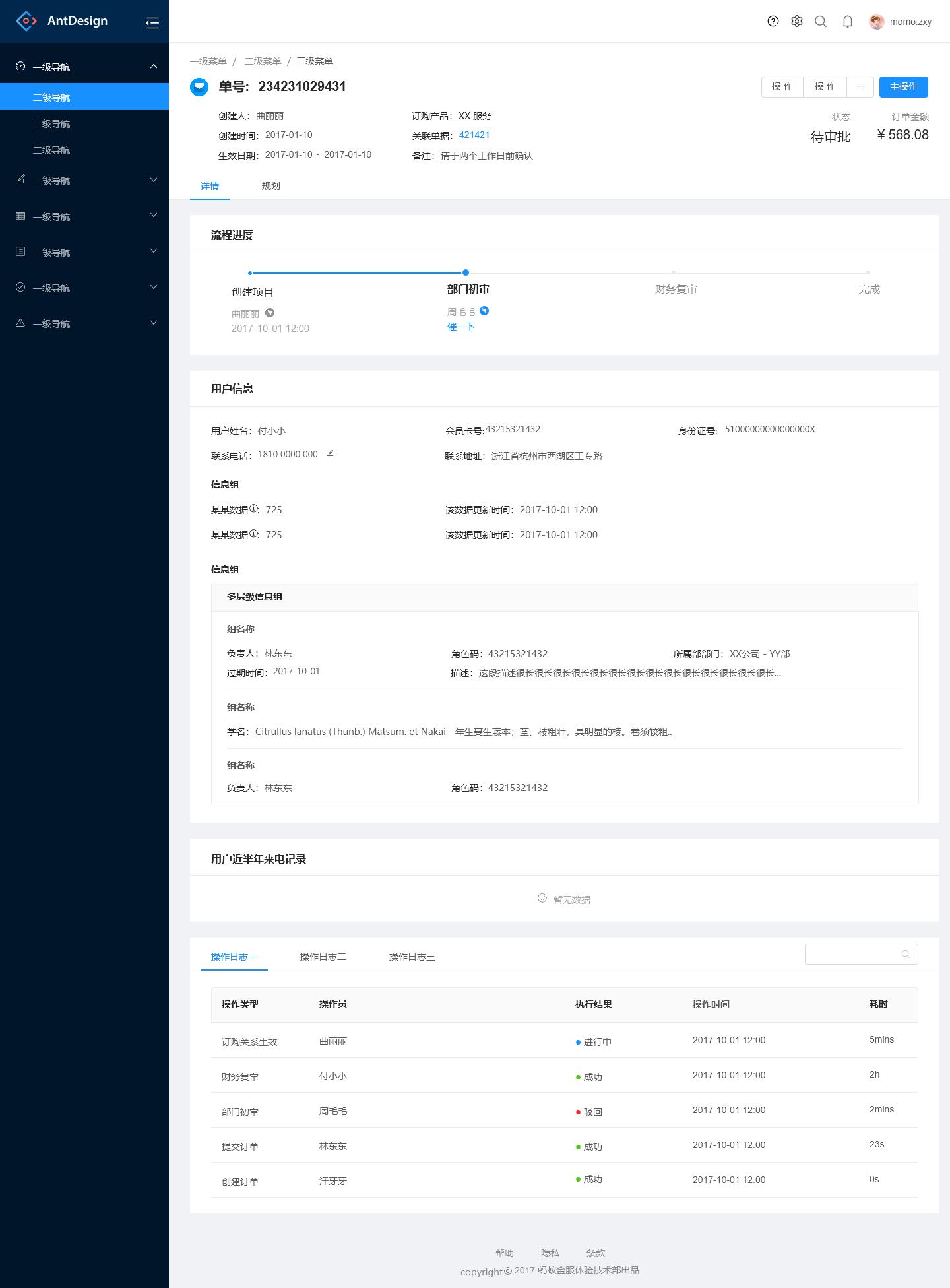
Task: Click the search icon in log search box
Action: pyautogui.click(x=906, y=954)
